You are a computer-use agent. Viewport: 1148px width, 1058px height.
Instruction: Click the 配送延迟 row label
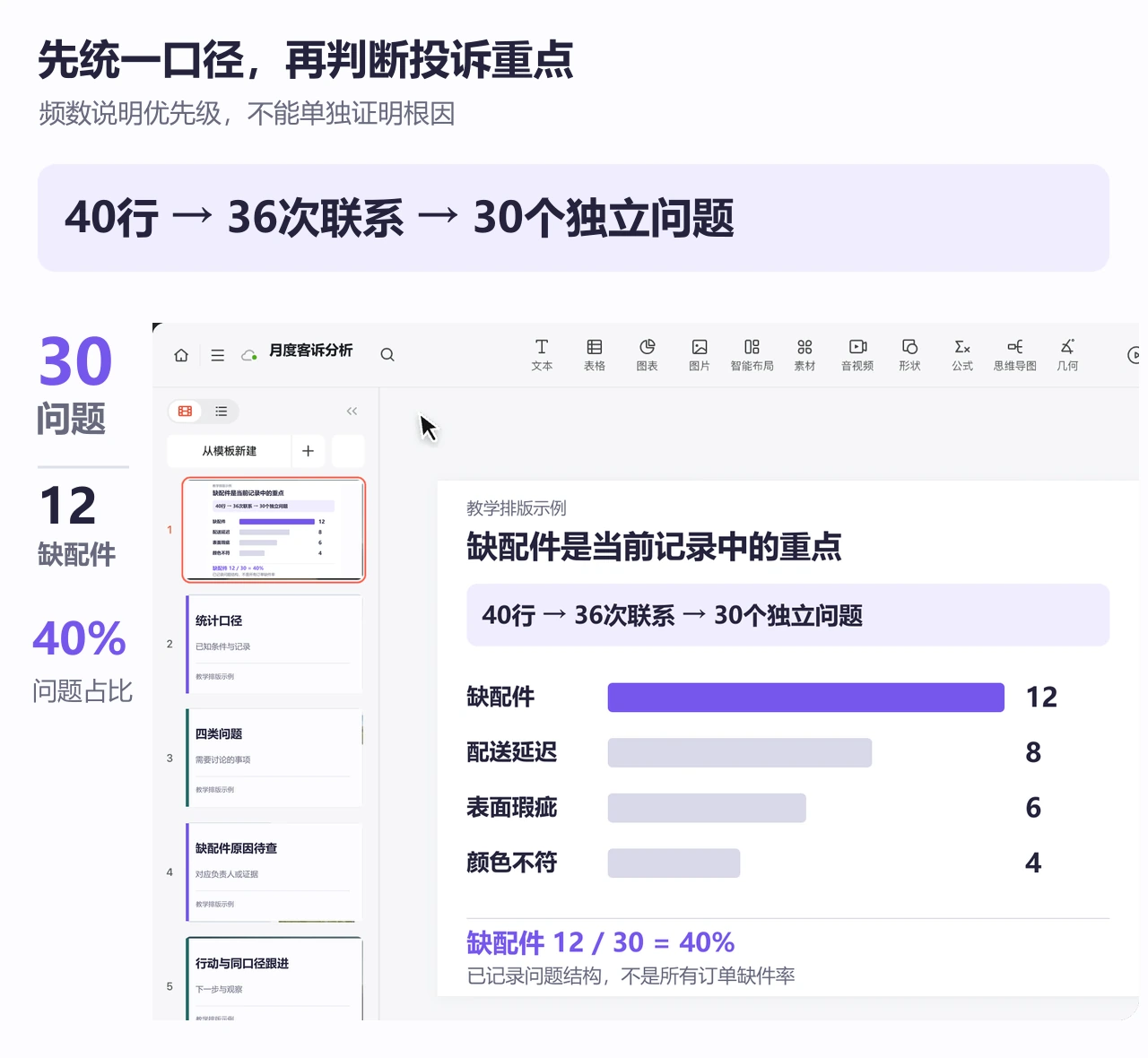coord(512,752)
